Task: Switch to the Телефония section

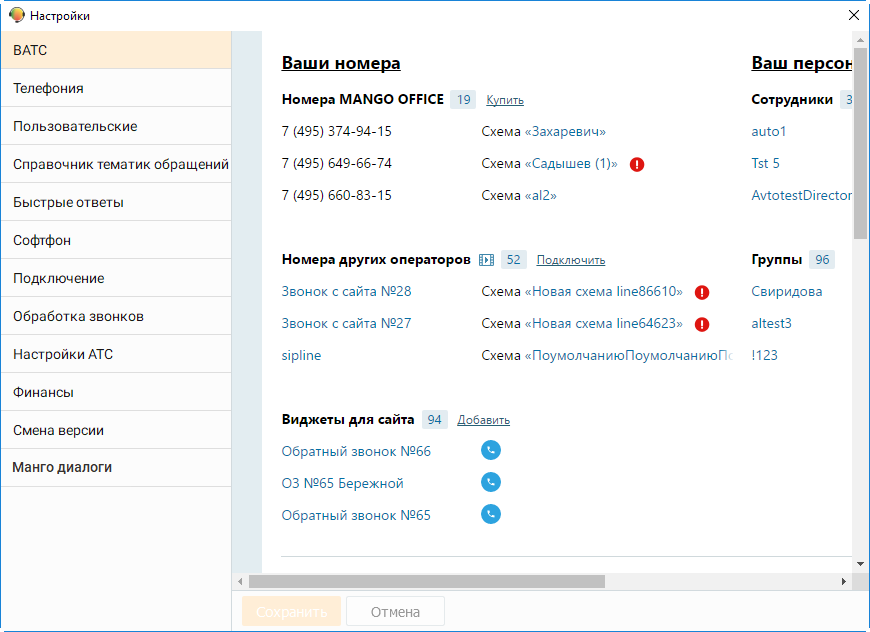Action: tap(116, 88)
